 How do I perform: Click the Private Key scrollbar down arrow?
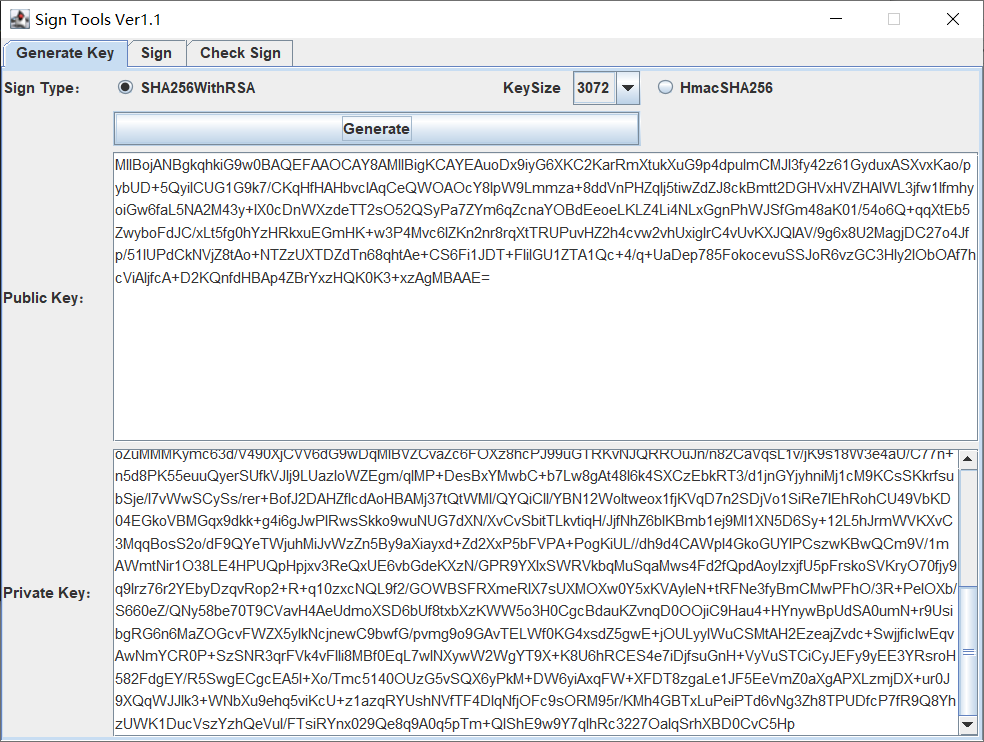point(968,725)
